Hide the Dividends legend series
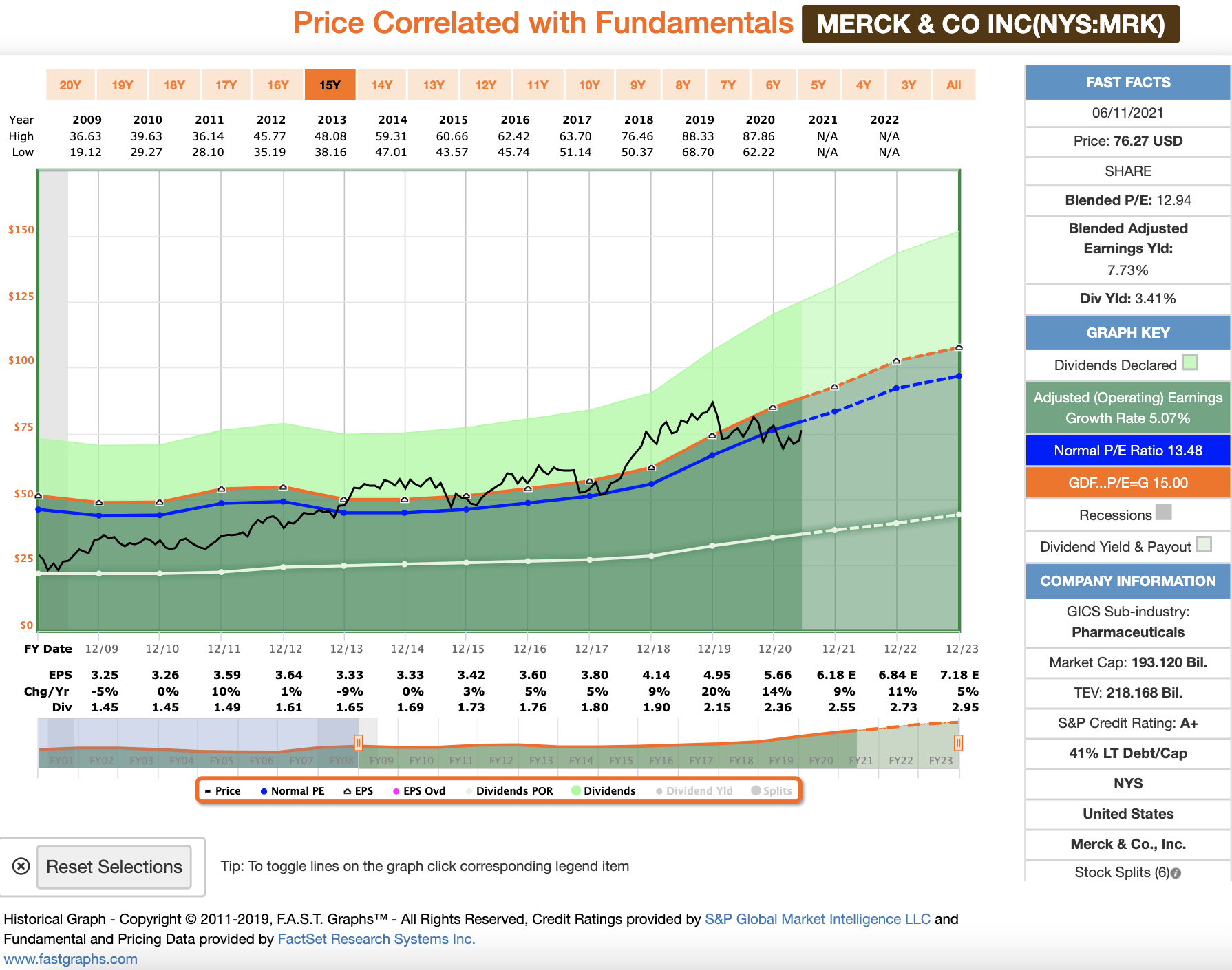Image resolution: width=1232 pixels, height=970 pixels. coord(604,790)
